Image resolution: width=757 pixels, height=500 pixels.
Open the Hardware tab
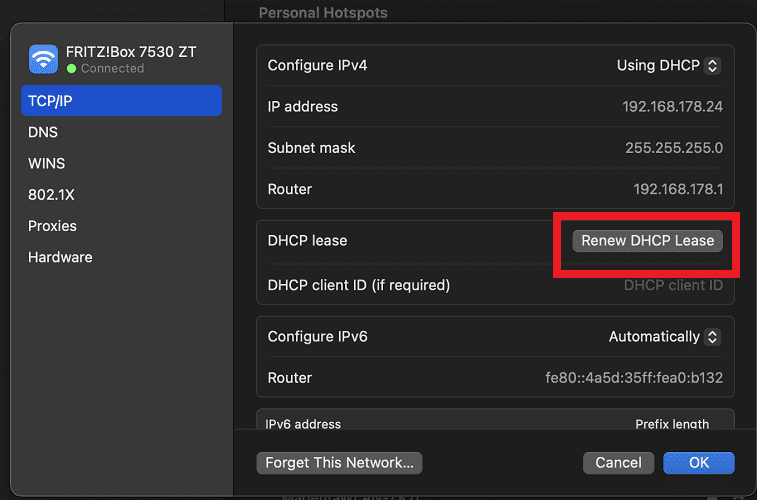[x=60, y=257]
